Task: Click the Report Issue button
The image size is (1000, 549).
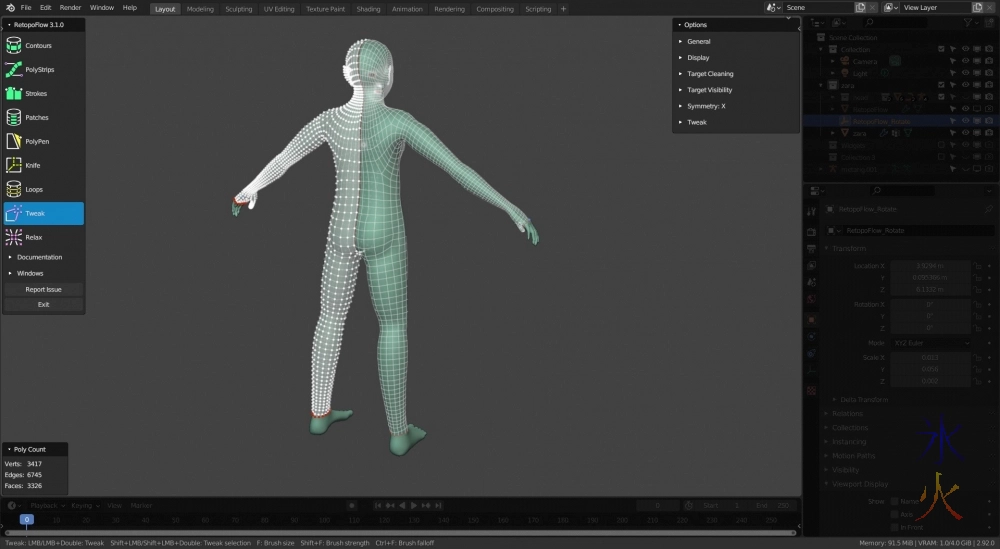Action: (43, 289)
